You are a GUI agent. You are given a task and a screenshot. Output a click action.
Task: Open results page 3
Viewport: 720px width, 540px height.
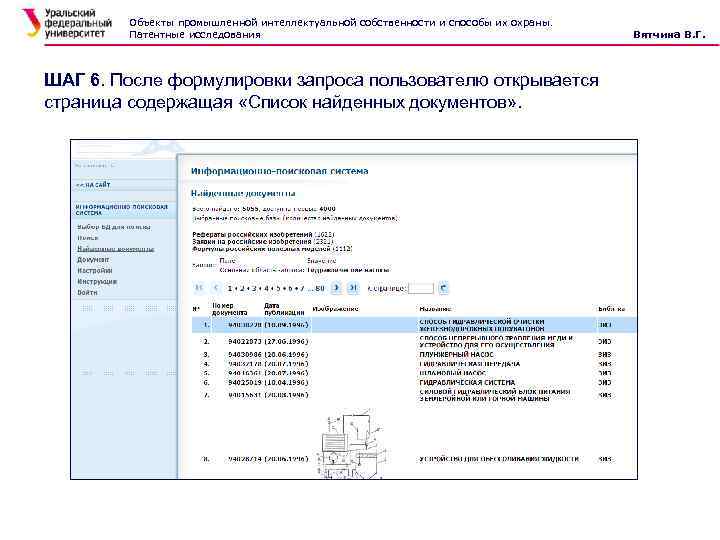pyautogui.click(x=254, y=288)
